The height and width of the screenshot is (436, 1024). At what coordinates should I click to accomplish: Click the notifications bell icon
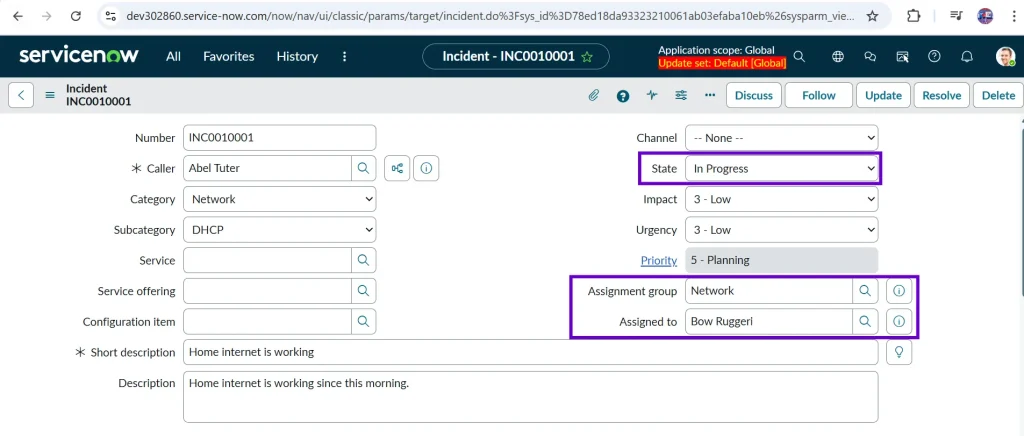[x=967, y=57]
